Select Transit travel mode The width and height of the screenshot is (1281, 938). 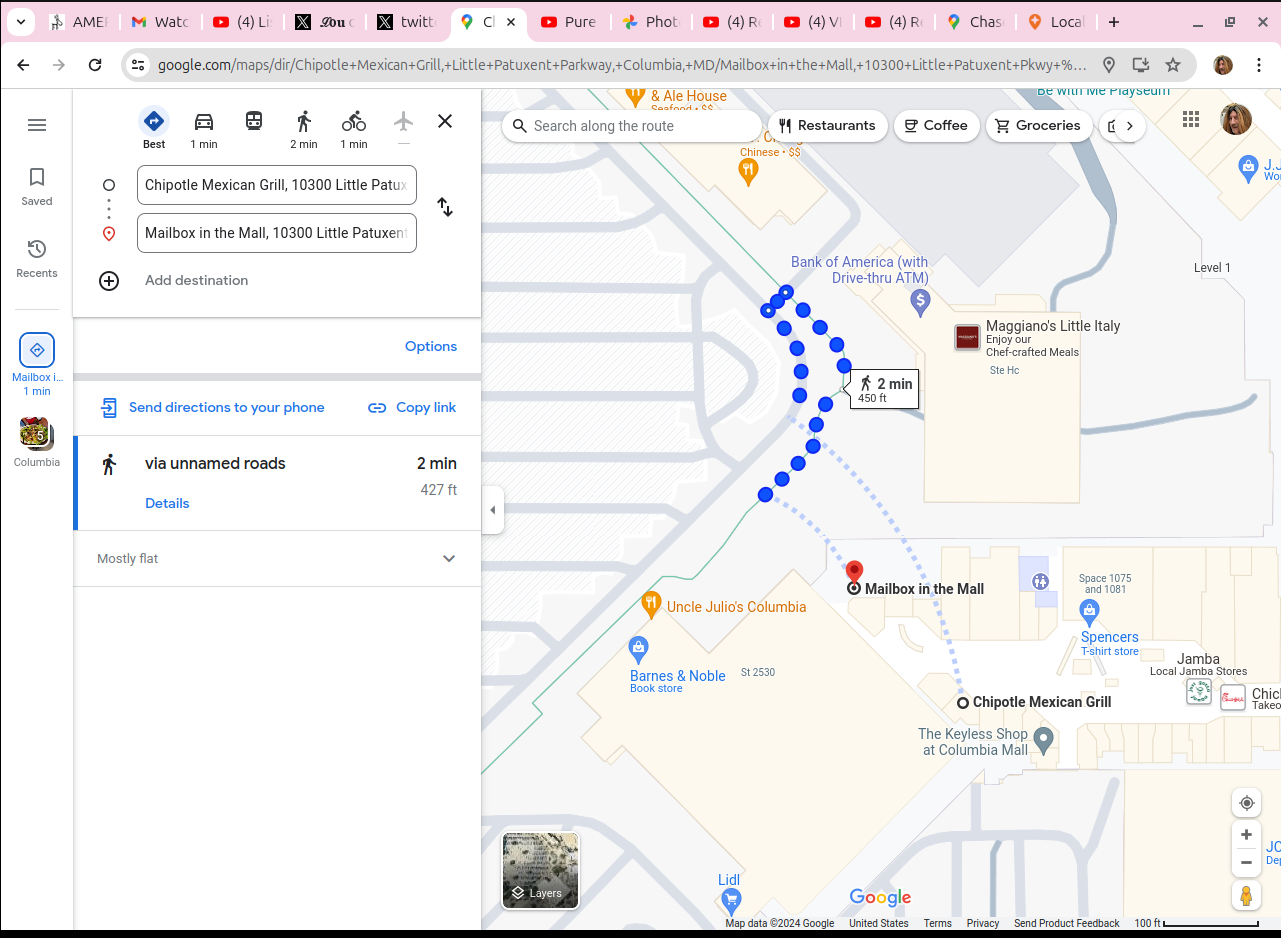254,122
